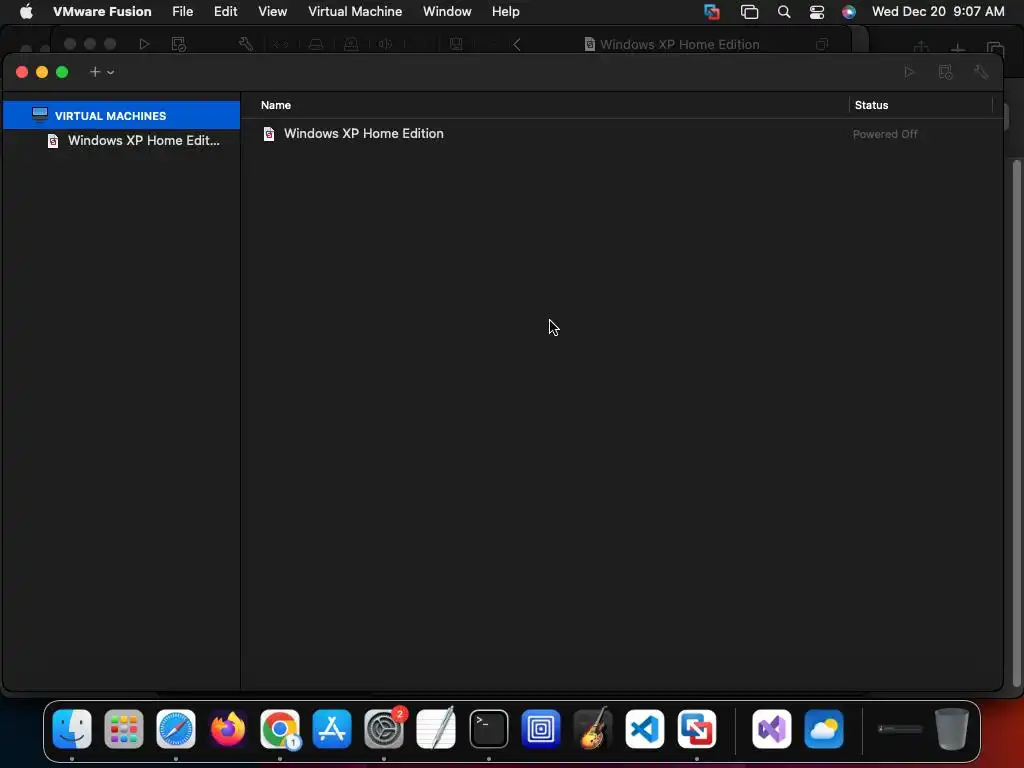Click the Stage Manager windows icon in menu bar

(749, 12)
